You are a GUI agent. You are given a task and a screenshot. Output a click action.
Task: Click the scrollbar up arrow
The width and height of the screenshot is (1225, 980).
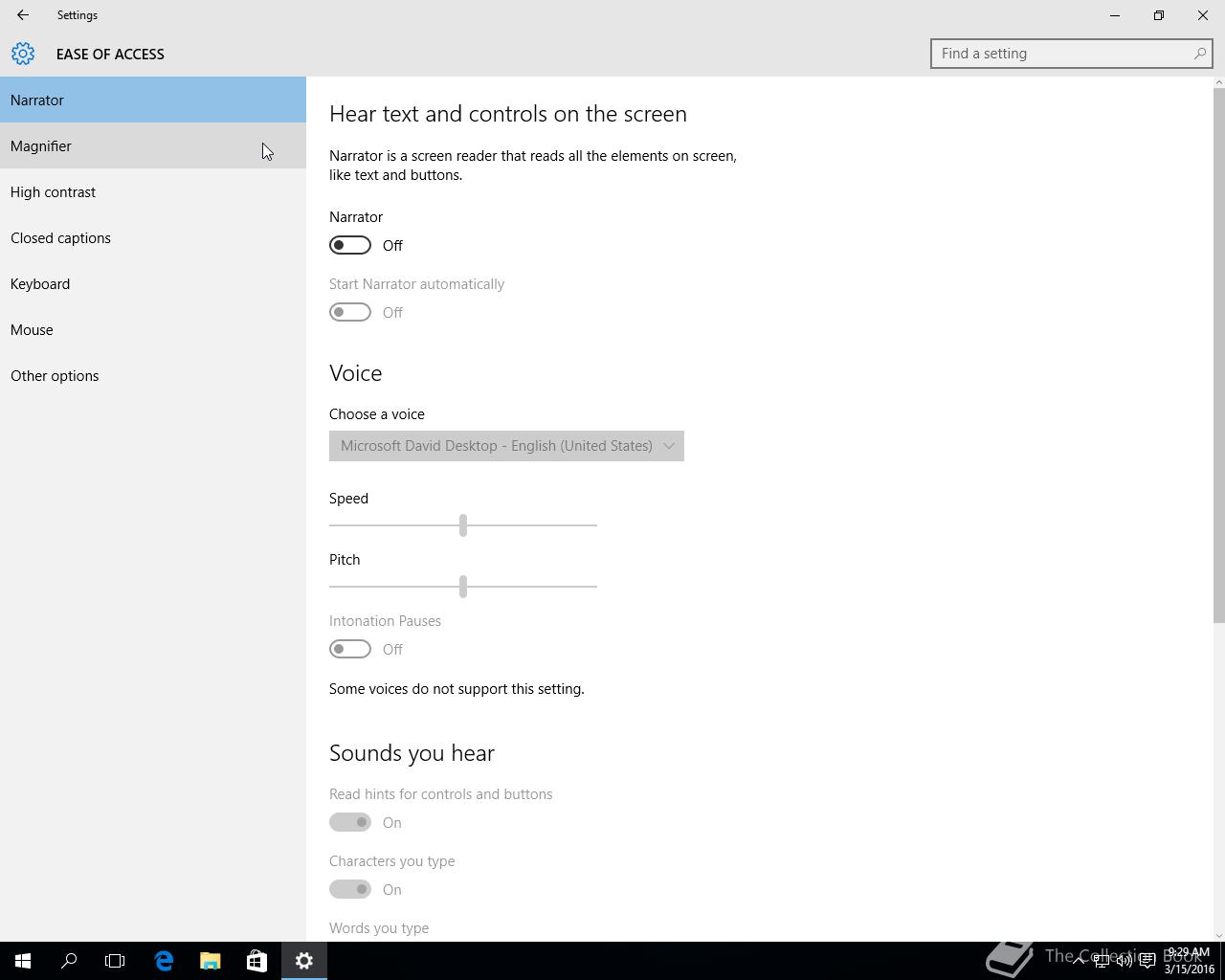pos(1218,82)
